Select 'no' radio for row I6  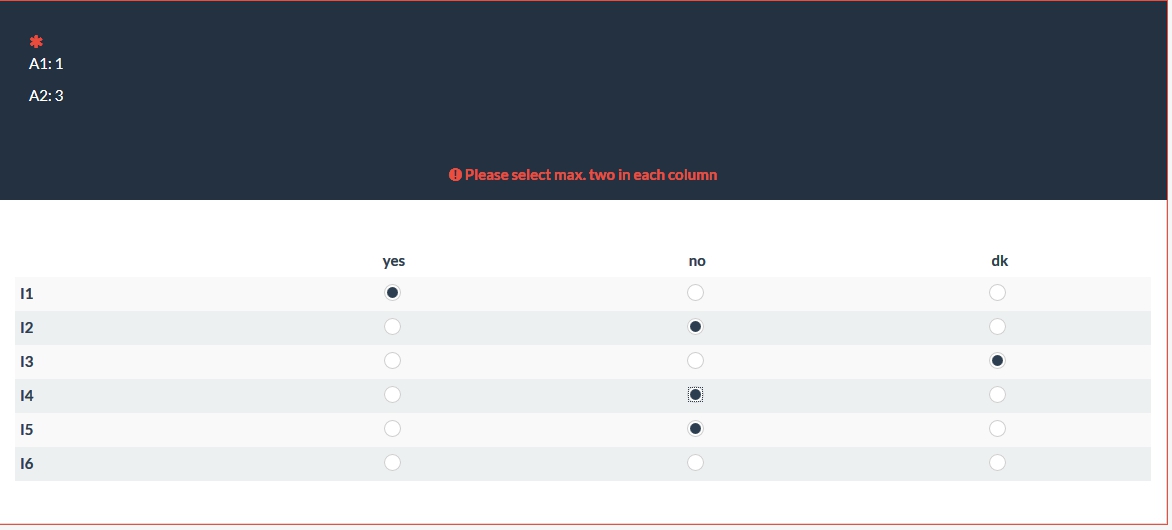[x=696, y=463]
